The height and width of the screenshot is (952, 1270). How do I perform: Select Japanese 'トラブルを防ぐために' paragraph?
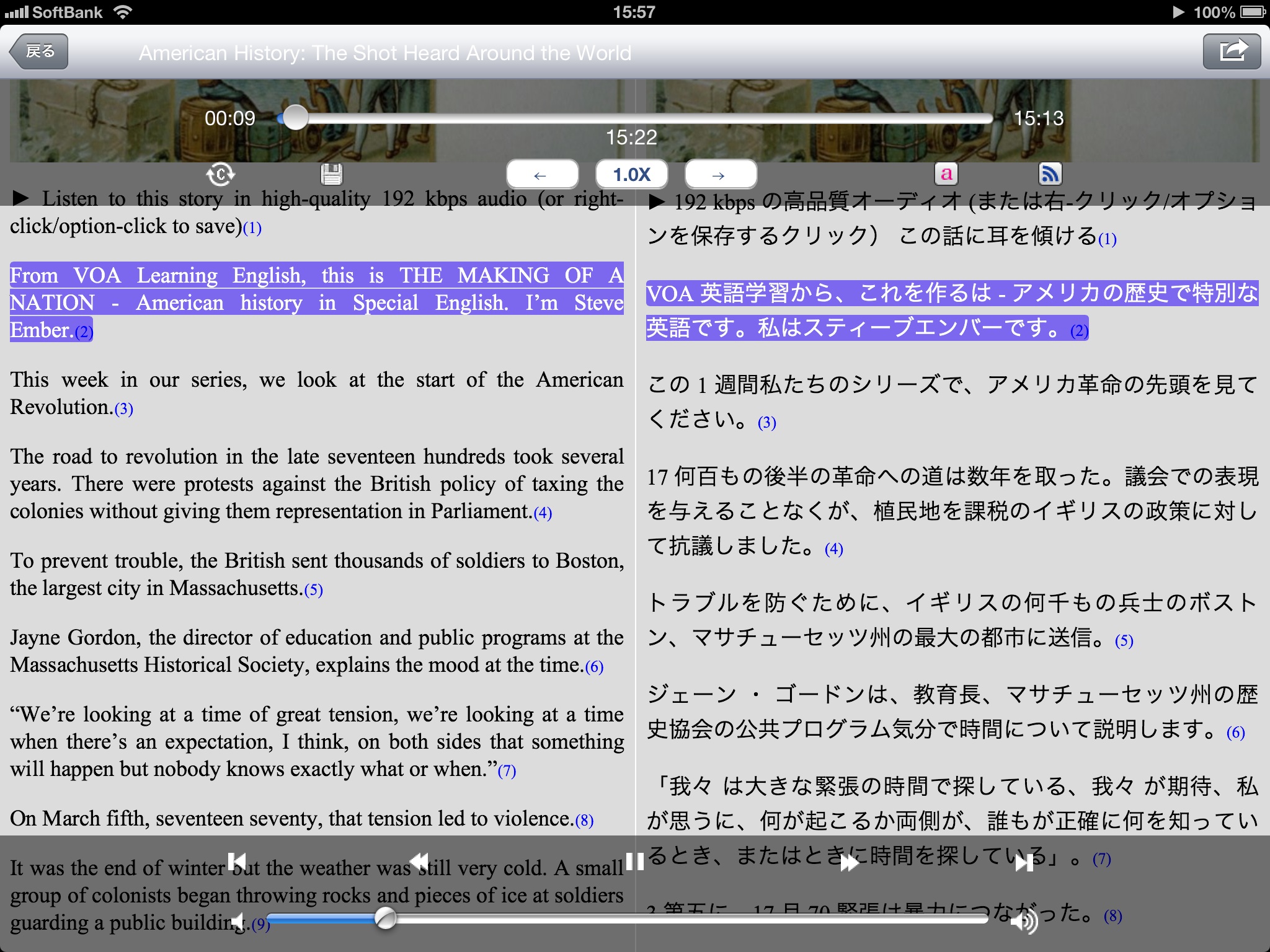[952, 619]
